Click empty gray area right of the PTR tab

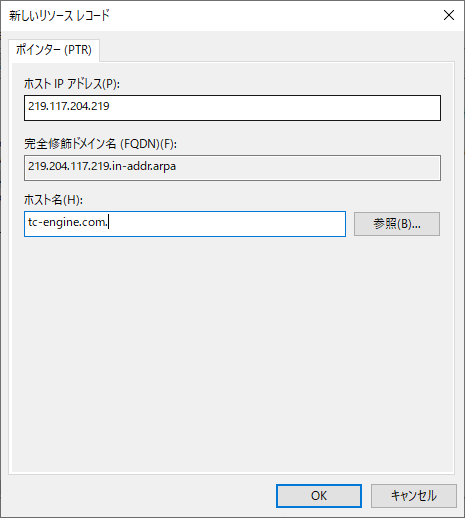[277, 47]
